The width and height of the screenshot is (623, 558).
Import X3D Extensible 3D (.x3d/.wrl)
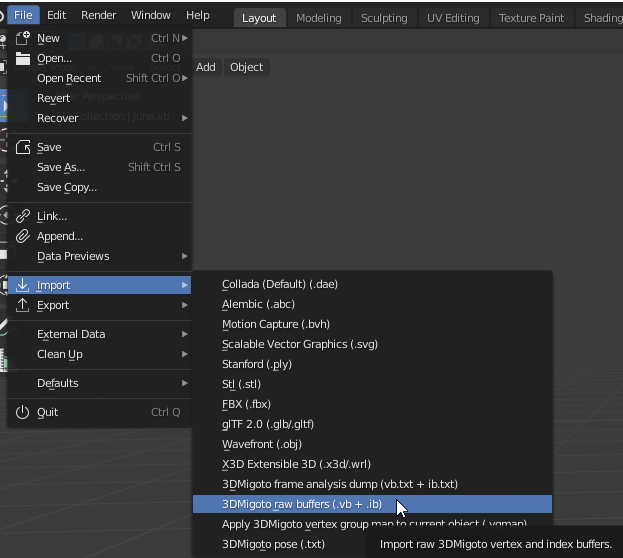coord(372,464)
